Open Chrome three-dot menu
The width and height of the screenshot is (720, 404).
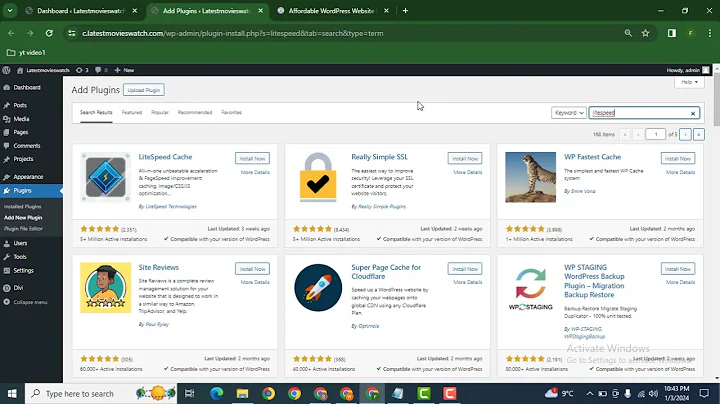pyautogui.click(x=710, y=33)
